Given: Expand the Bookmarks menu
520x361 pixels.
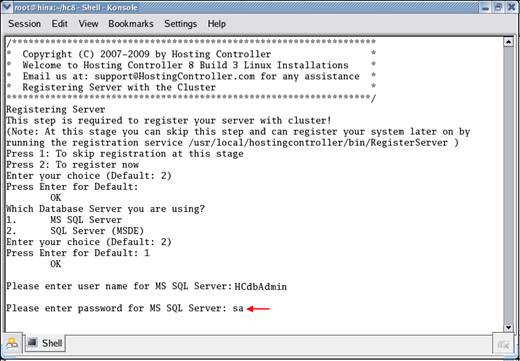Looking at the screenshot, I should point(131,24).
